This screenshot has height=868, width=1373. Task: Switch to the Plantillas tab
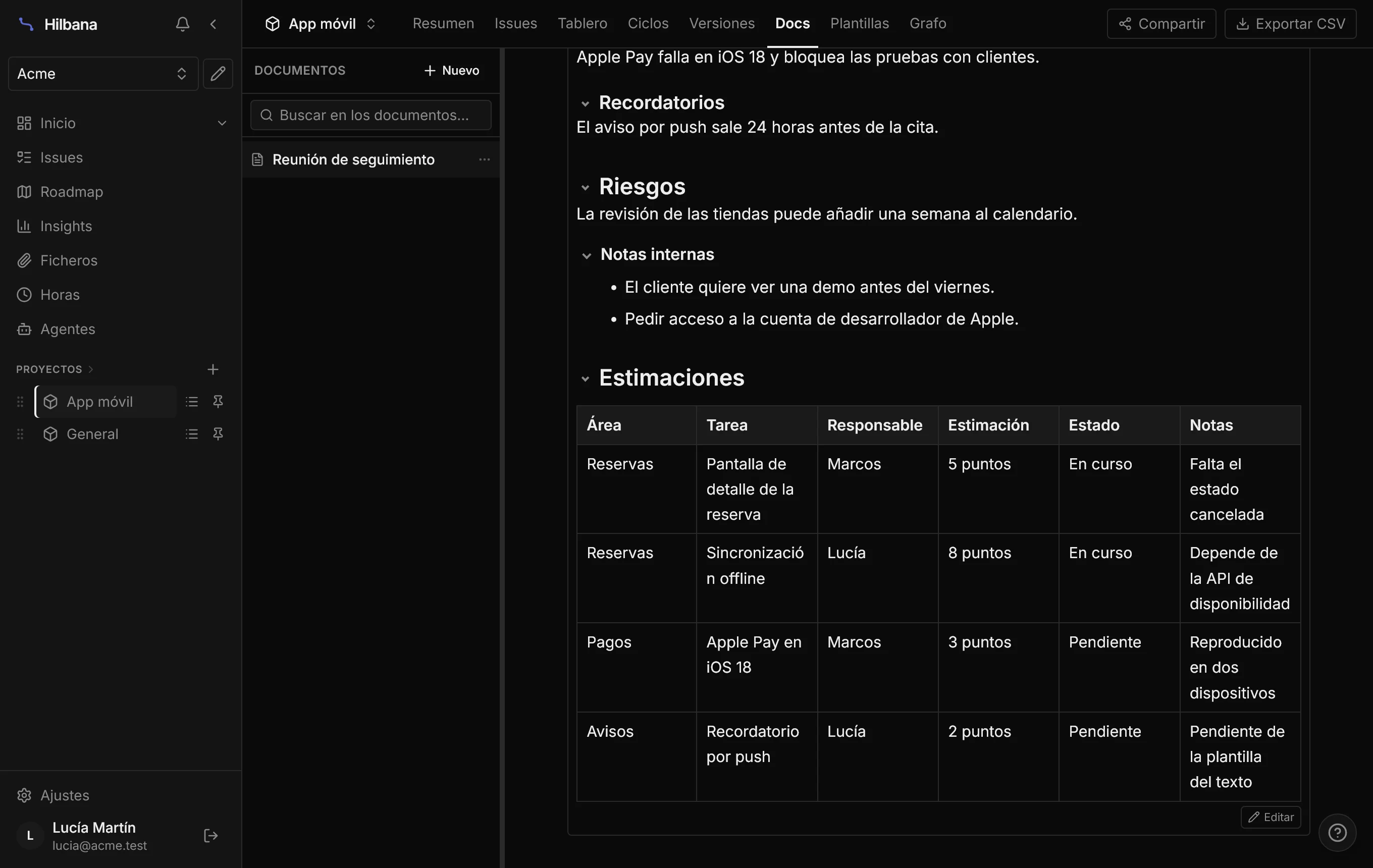(859, 23)
